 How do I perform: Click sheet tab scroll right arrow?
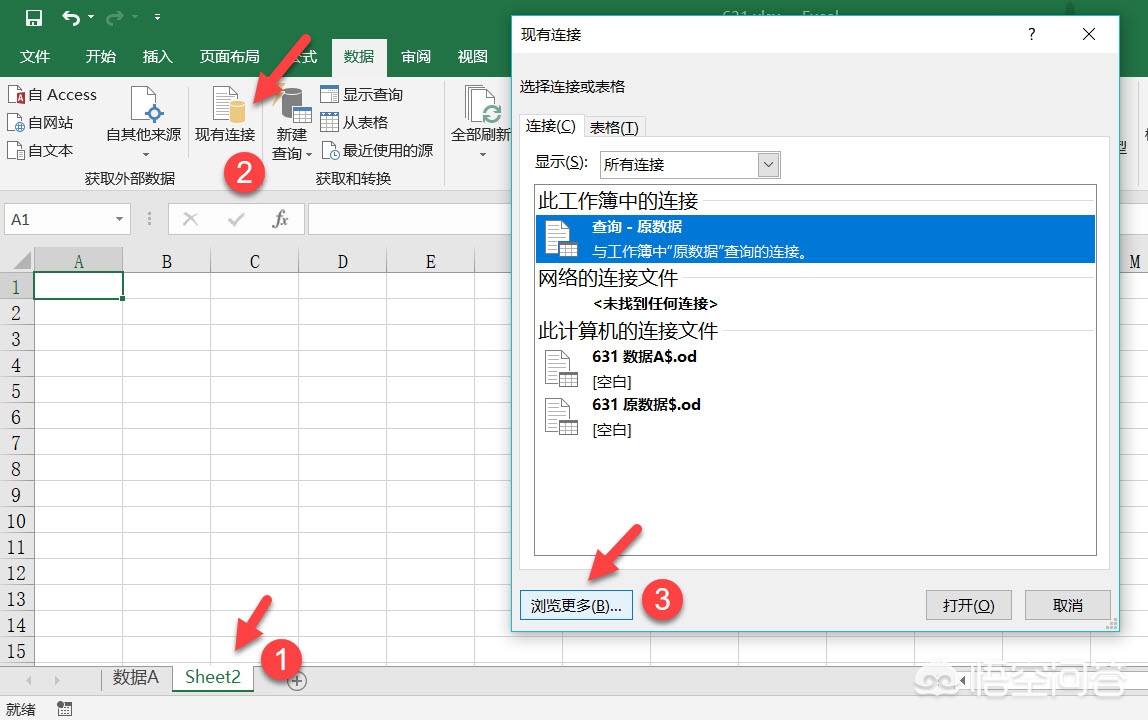pos(57,680)
